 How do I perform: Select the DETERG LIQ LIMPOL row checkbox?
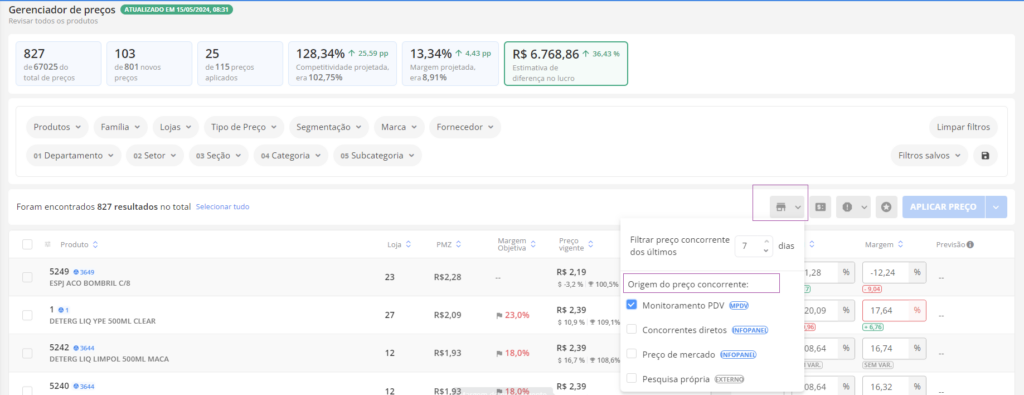(27, 353)
